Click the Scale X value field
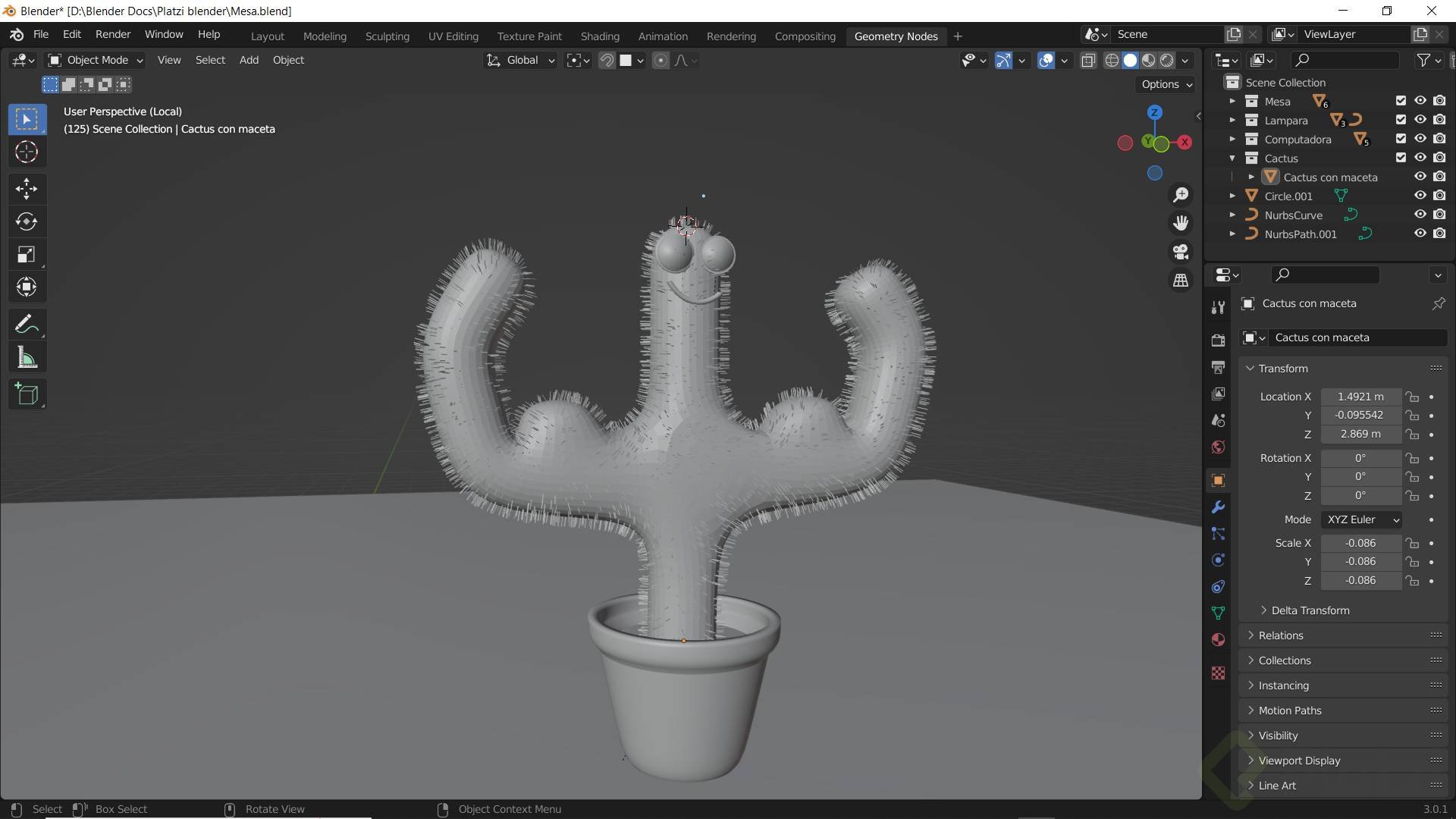 tap(1360, 543)
